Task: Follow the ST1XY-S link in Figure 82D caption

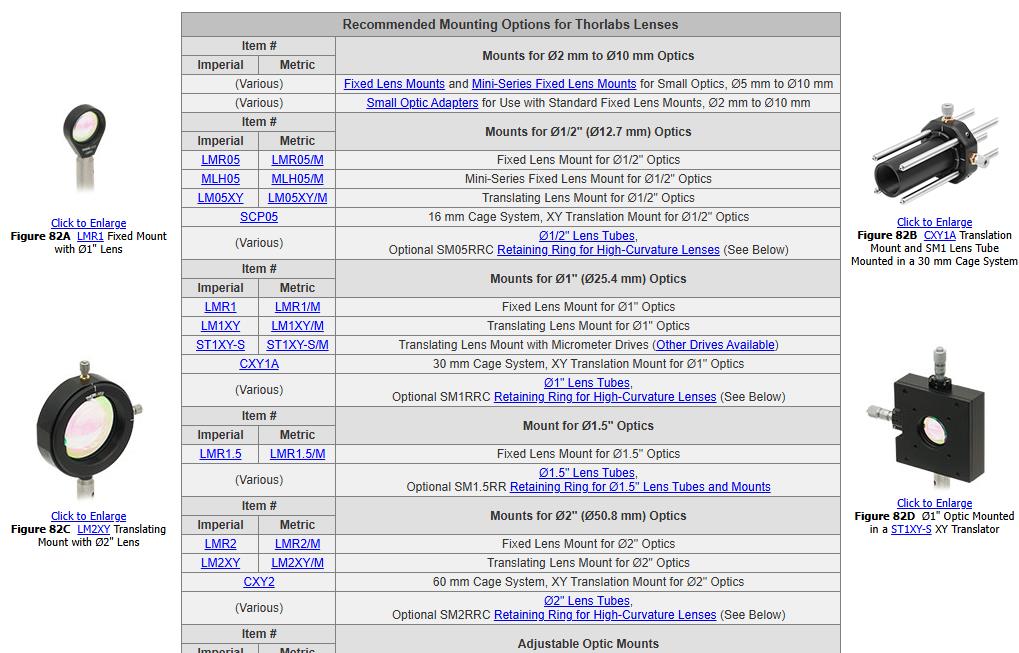Action: [911, 529]
